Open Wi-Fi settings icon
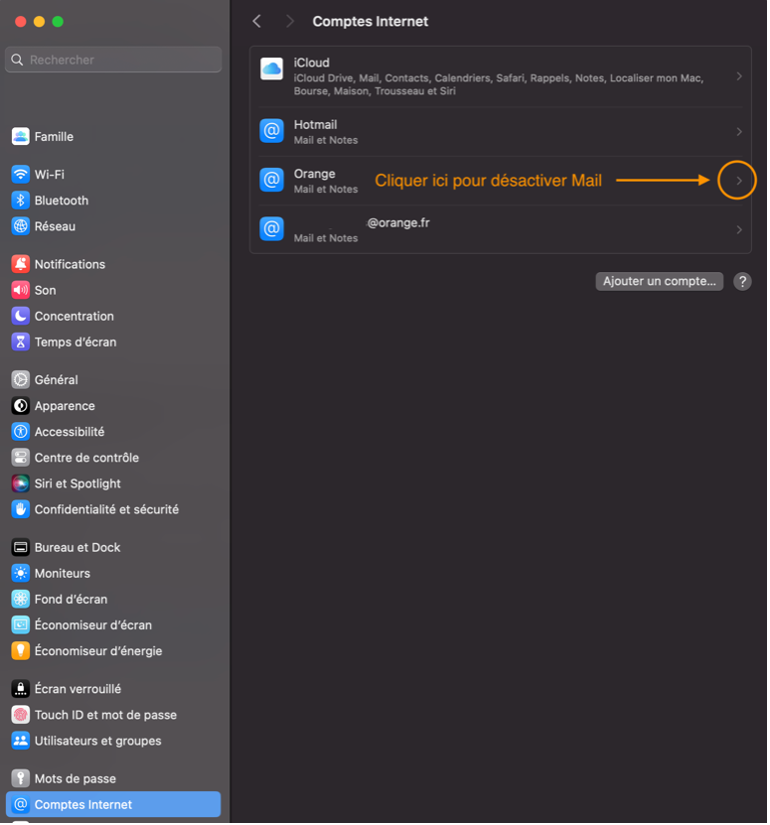 [x=21, y=175]
